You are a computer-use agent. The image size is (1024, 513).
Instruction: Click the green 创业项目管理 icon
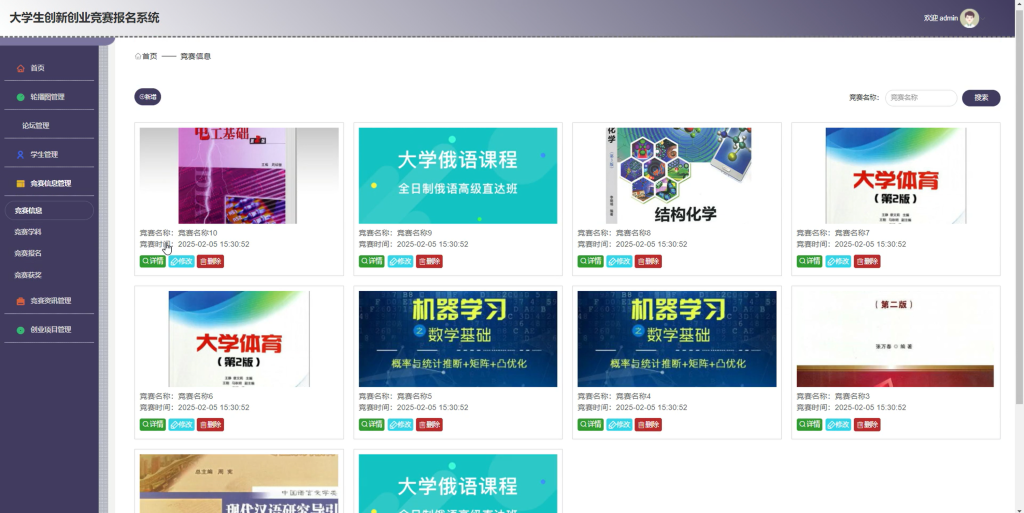[x=20, y=330]
